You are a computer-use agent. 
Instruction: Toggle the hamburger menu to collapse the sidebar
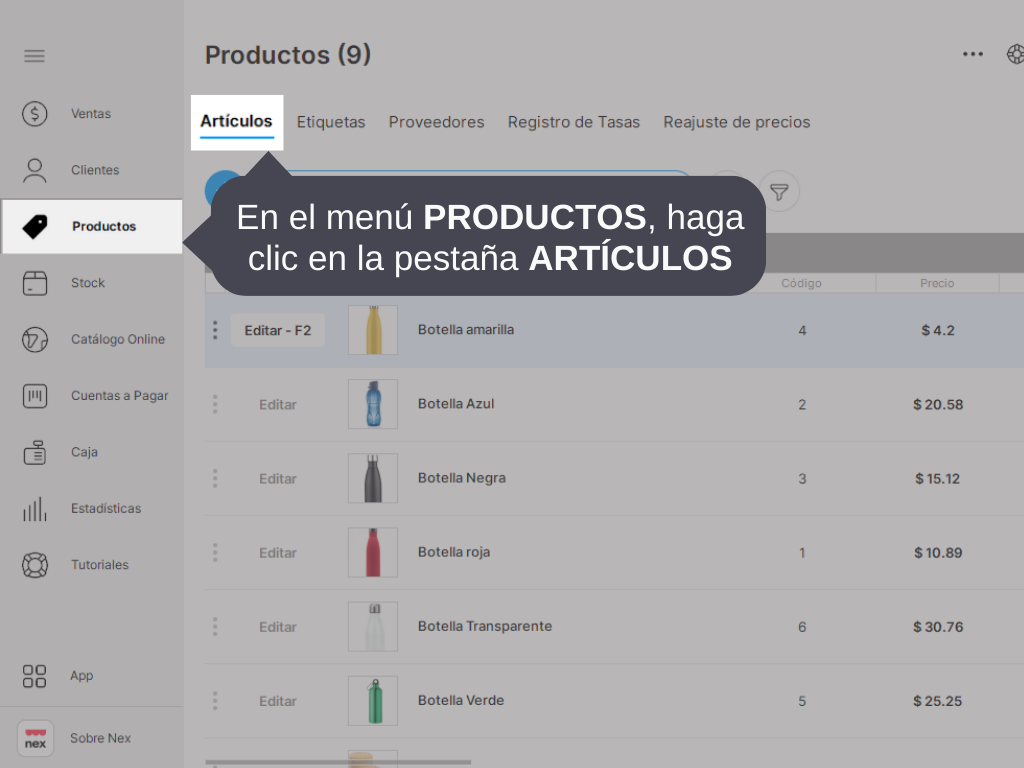point(34,55)
